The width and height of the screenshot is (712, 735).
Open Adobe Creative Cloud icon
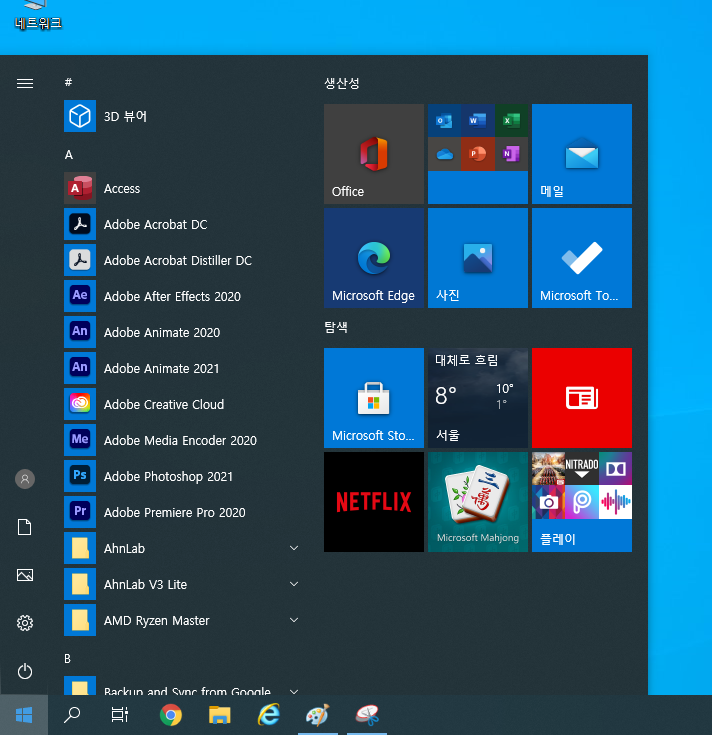[80, 404]
